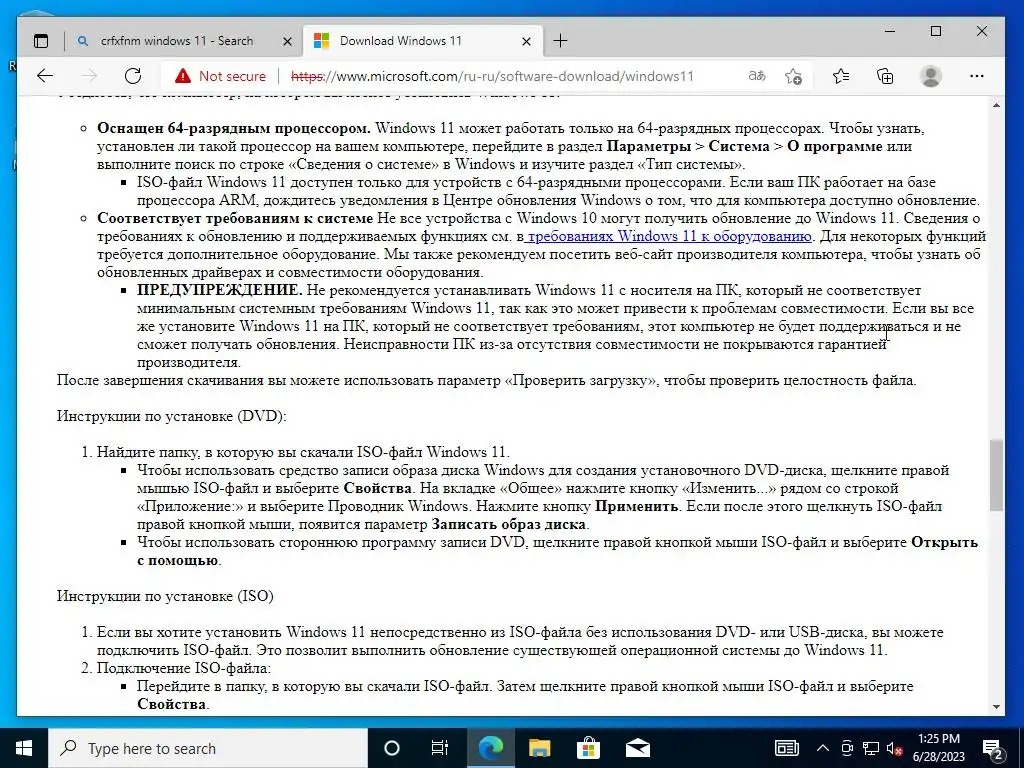
Task: Switch to the crfxfnm windows 11 Search tab
Action: [x=177, y=40]
